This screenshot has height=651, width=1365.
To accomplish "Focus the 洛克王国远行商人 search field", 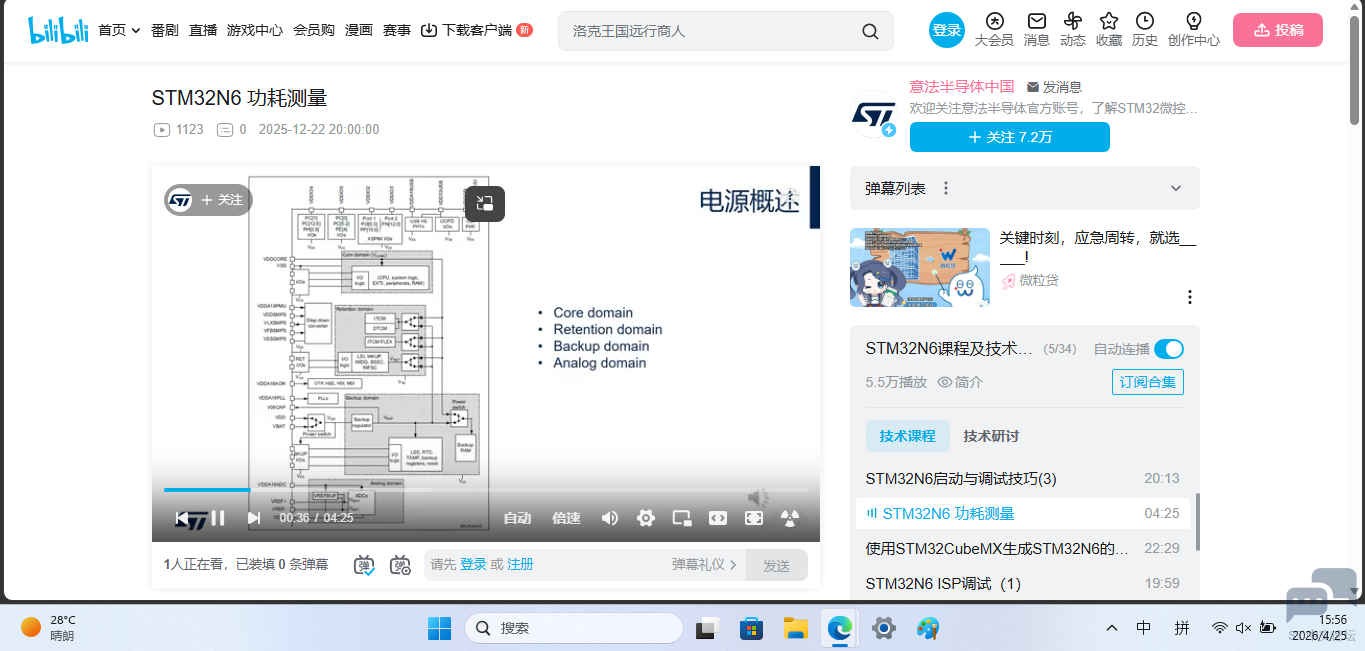I will (x=710, y=31).
